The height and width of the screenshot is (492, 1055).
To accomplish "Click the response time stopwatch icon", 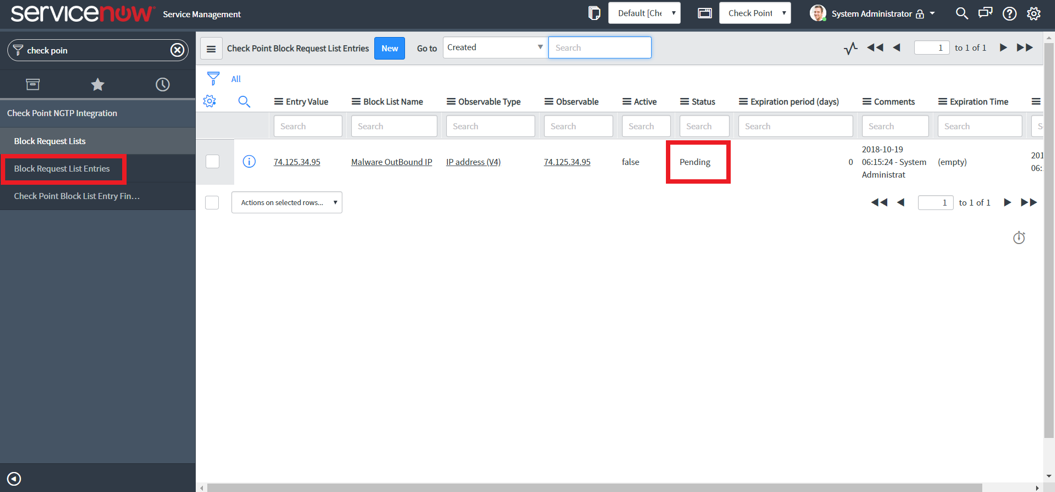I will 1019,238.
